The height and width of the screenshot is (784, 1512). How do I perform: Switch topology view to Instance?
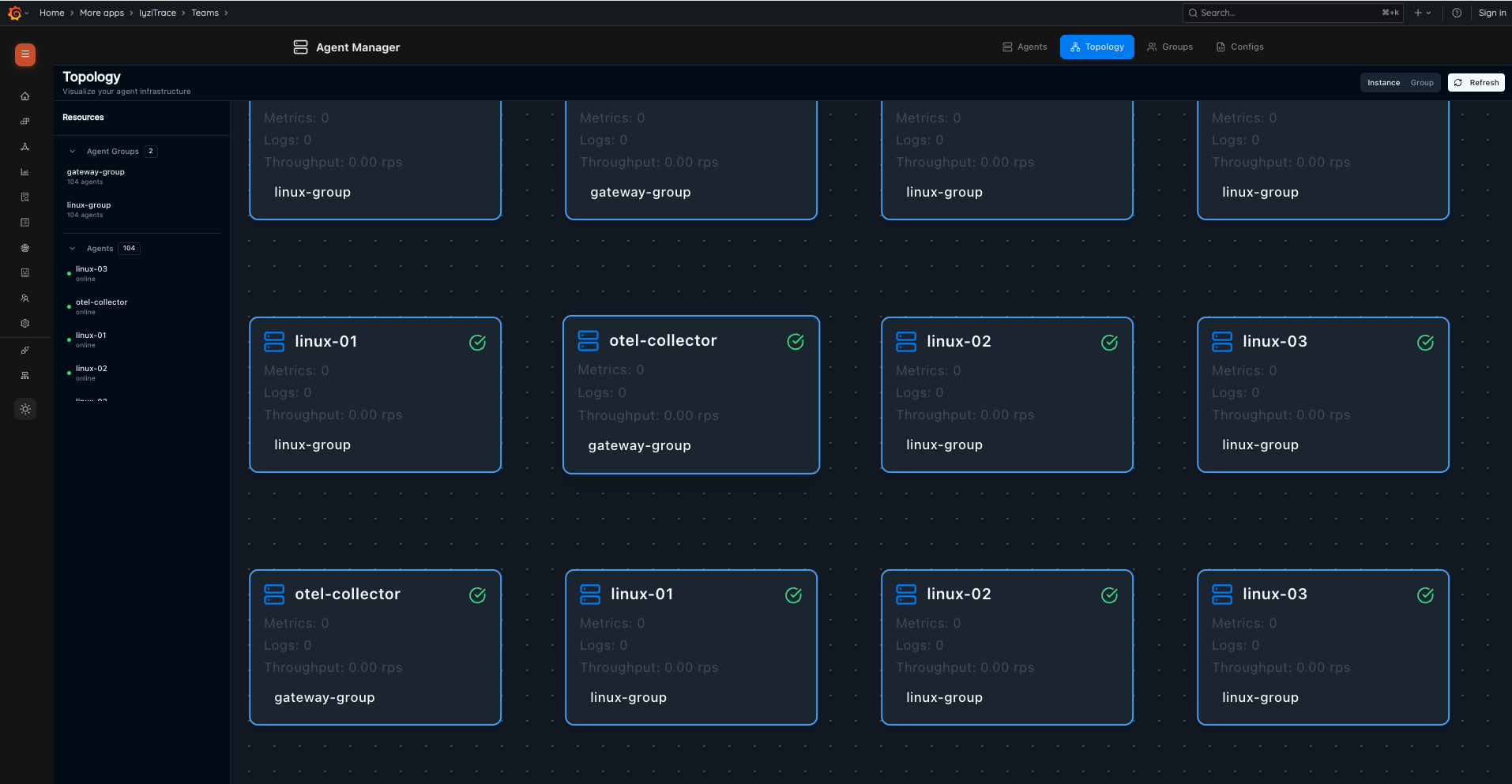click(1384, 83)
